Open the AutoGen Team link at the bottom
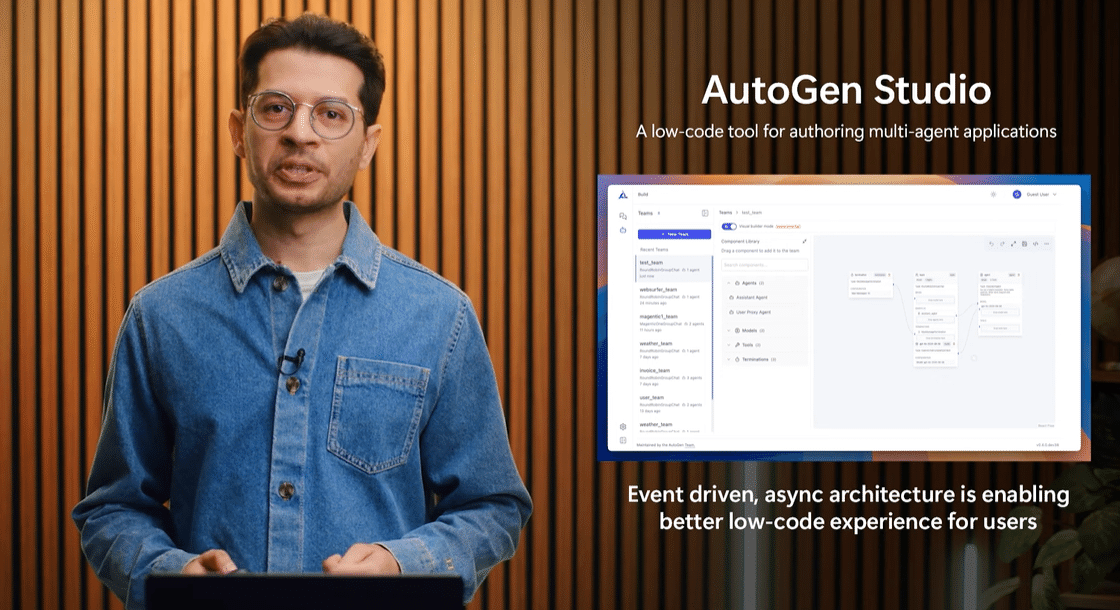This screenshot has width=1120, height=610. point(690,445)
